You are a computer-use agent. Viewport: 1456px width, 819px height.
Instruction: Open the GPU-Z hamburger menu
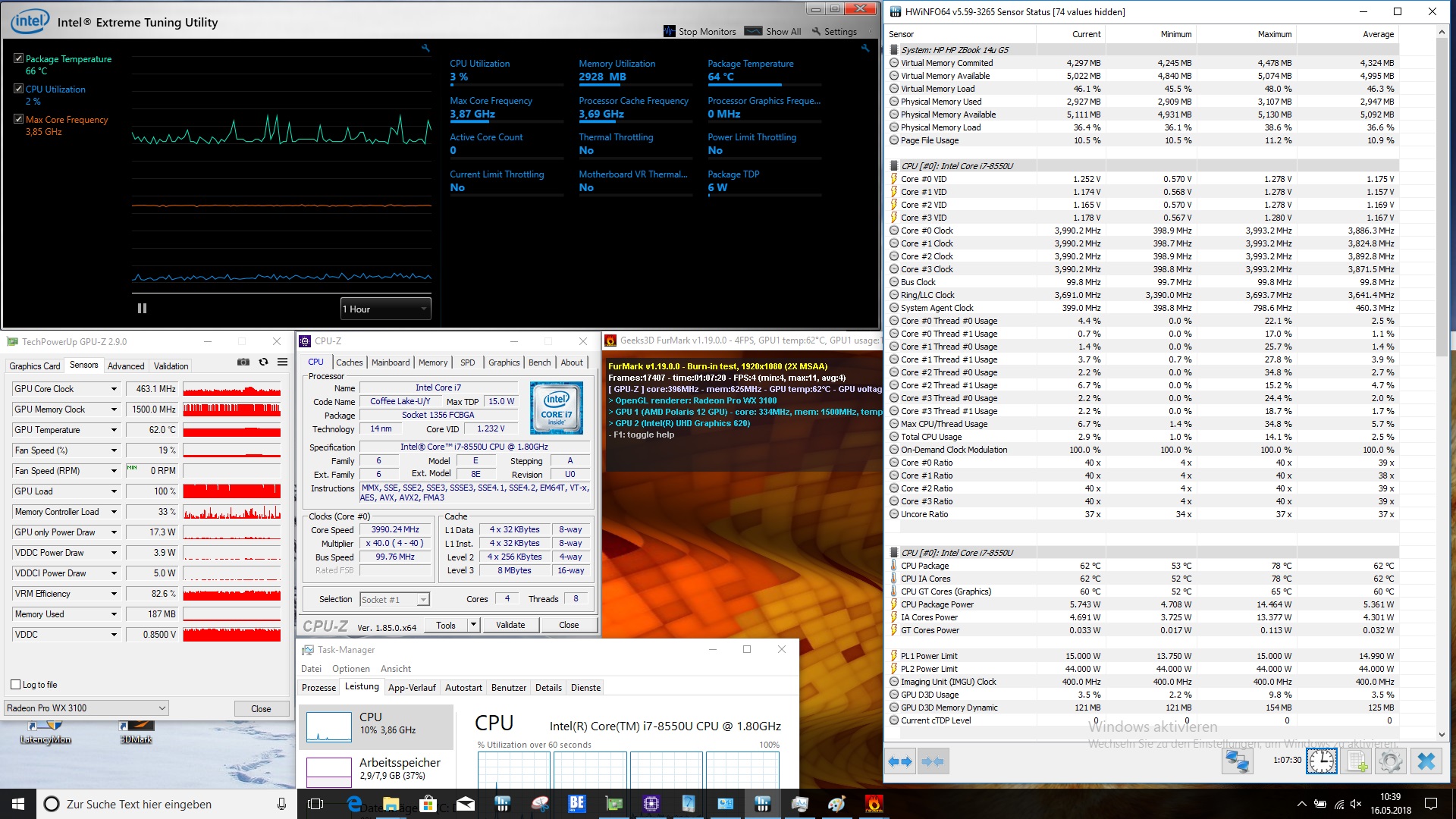coord(283,362)
